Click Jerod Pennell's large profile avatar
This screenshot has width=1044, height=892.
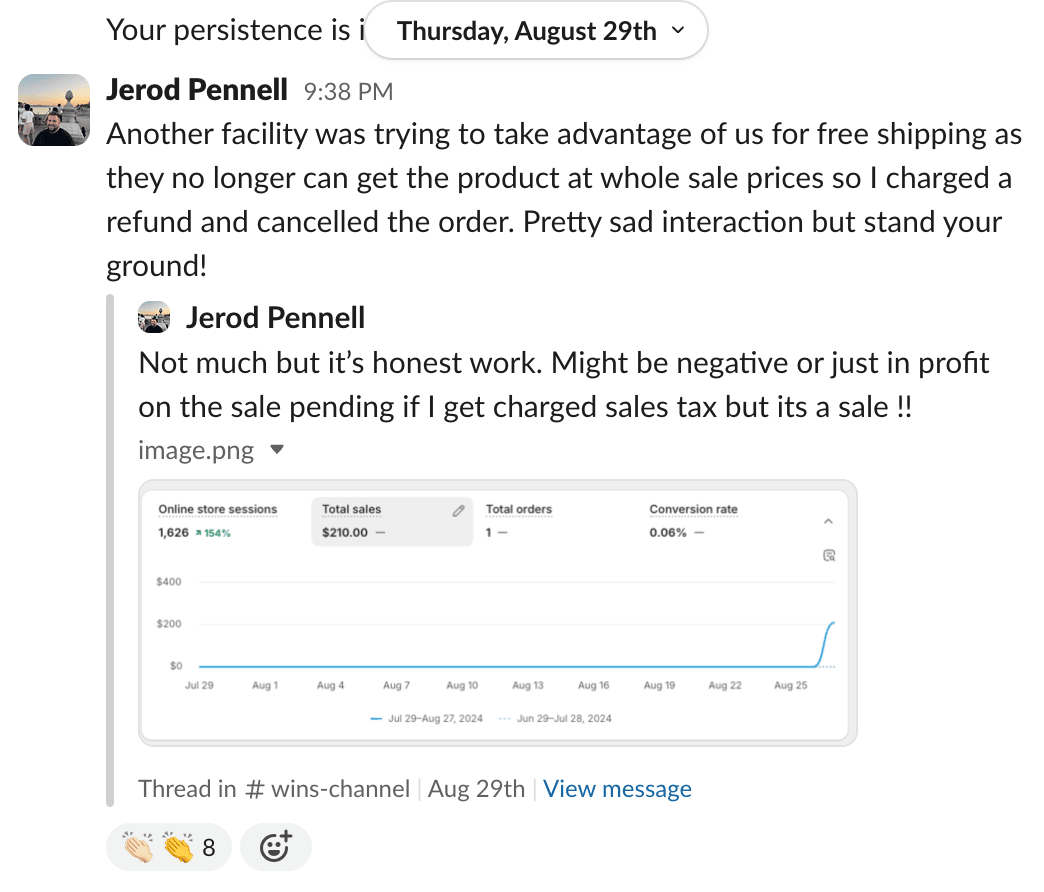pos(55,110)
